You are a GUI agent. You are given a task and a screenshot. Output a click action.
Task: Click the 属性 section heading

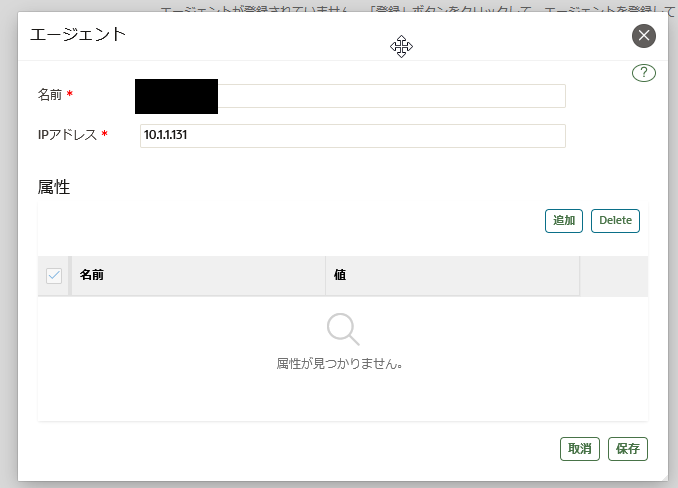(54, 187)
